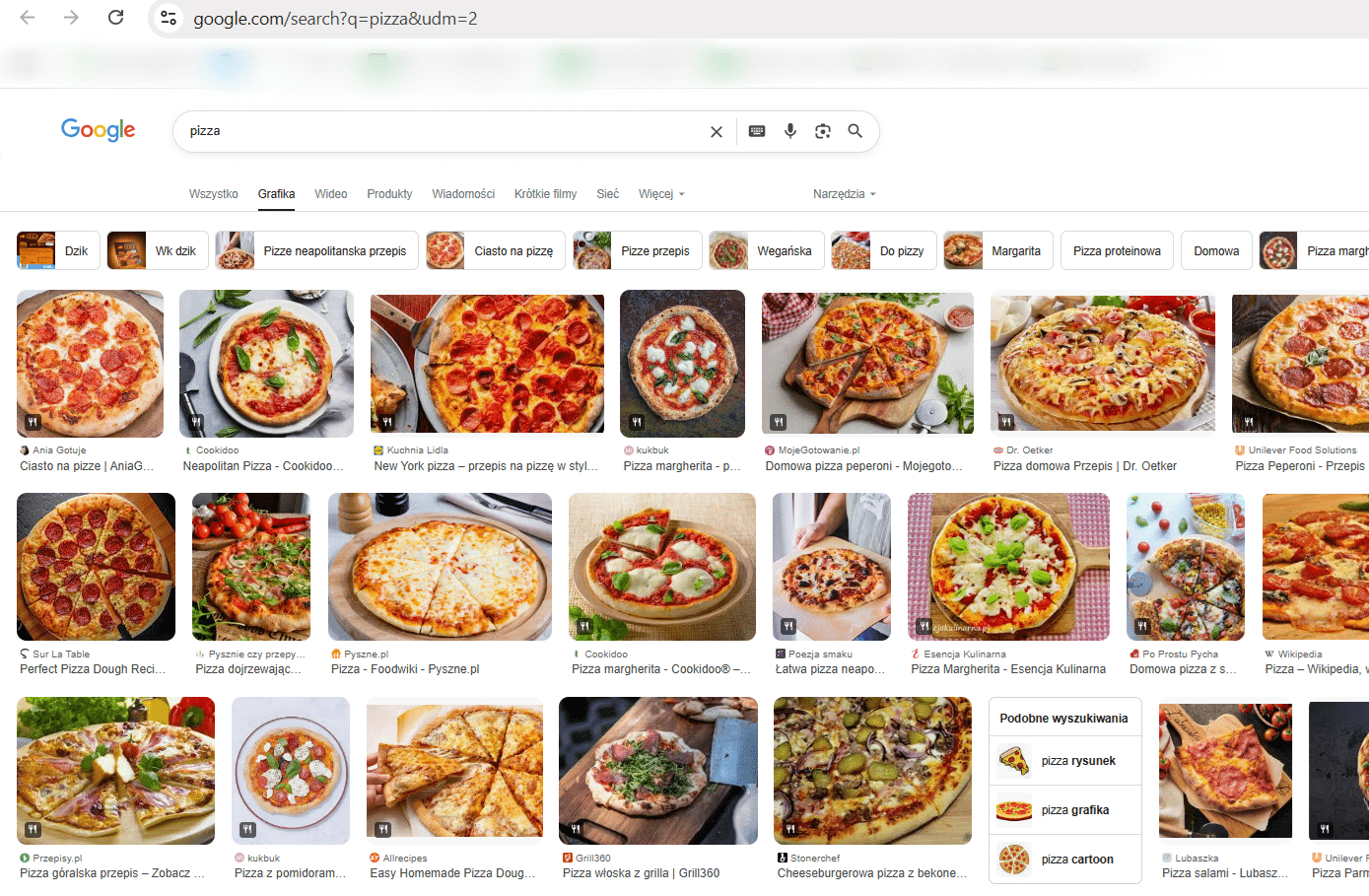
Task: Open related search pizza cartoon
Action: tap(1064, 860)
